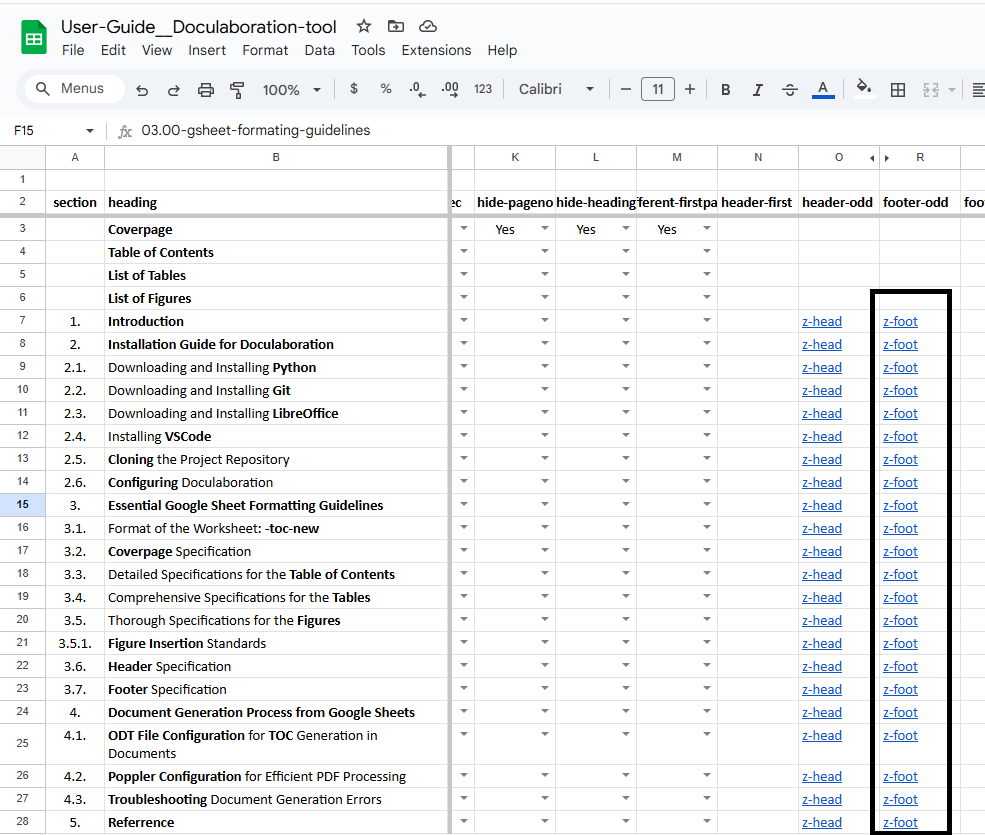
Task: Select section cell '3.5.1.'
Action: pos(75,643)
